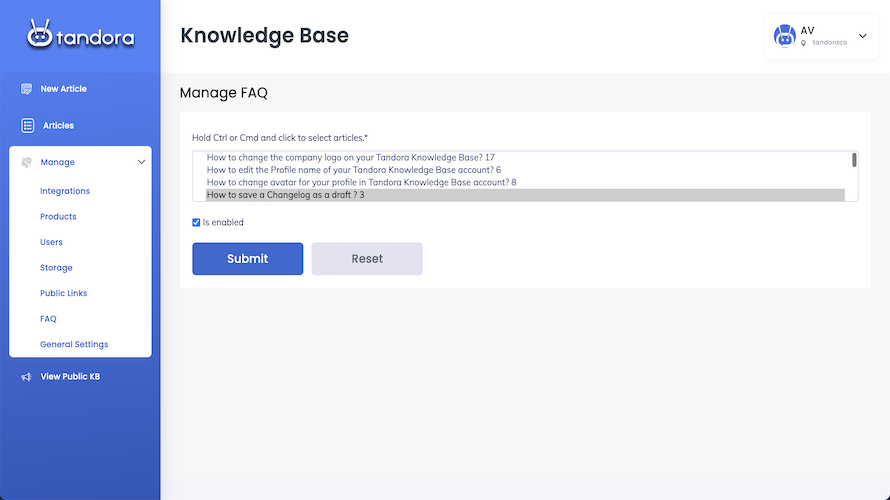Select the company logo article option

click(525, 158)
